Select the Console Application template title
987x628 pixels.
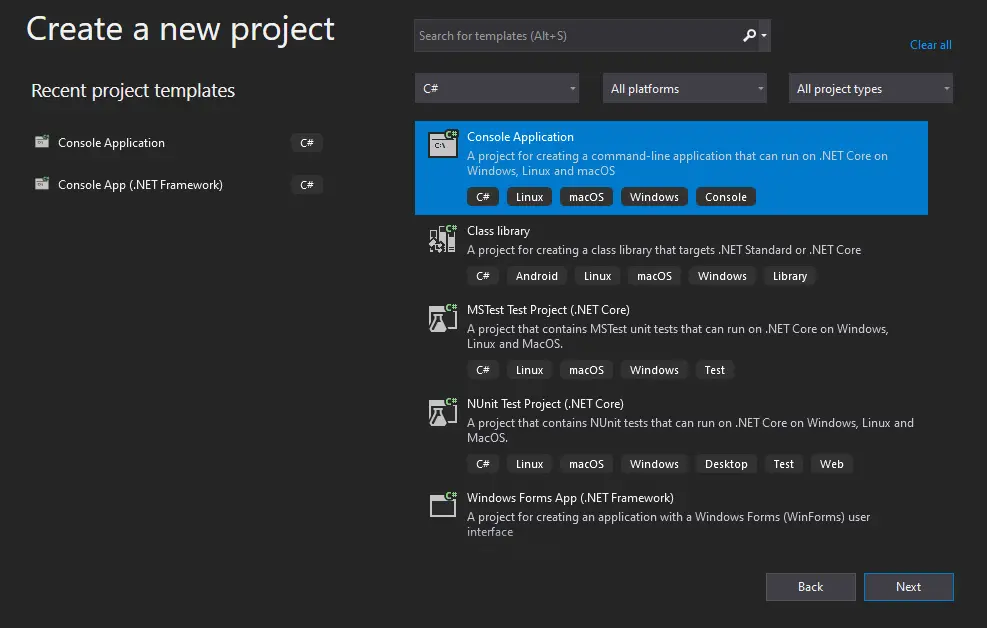[520, 137]
